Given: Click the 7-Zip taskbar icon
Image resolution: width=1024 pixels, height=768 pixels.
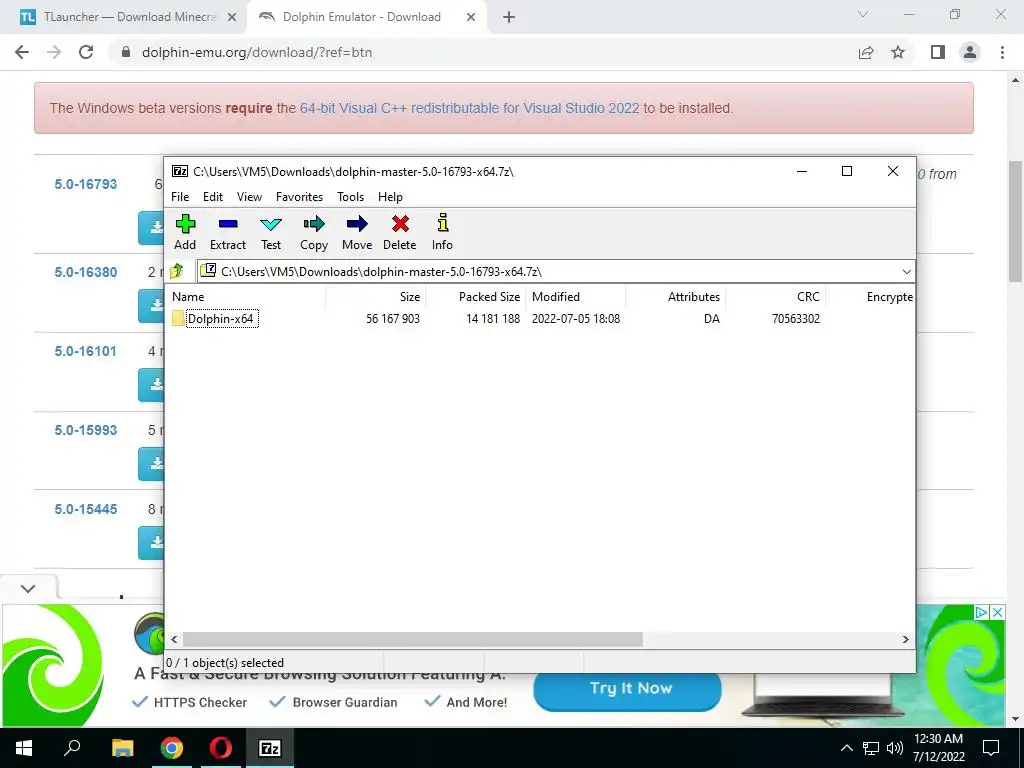Looking at the screenshot, I should click(270, 748).
